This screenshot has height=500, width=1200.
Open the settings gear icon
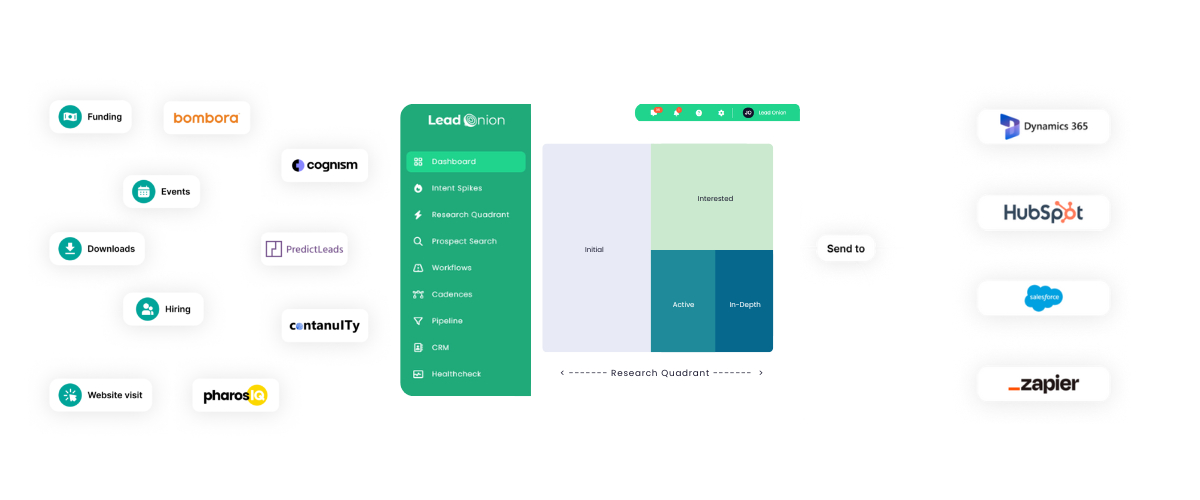(721, 113)
